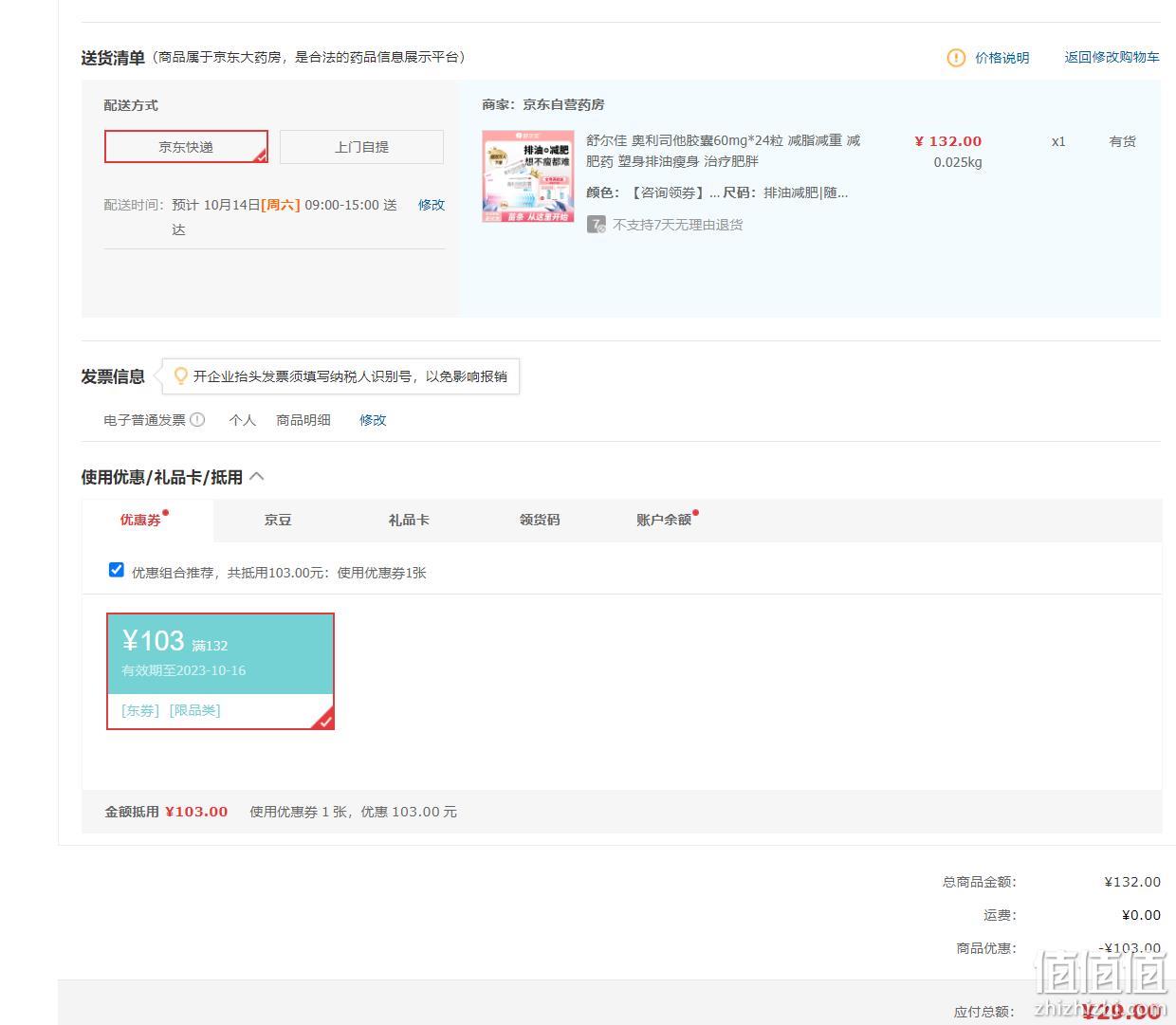Click the 总商品金额 ¥132.00 value
1176x1025 pixels.
pyautogui.click(x=1132, y=882)
